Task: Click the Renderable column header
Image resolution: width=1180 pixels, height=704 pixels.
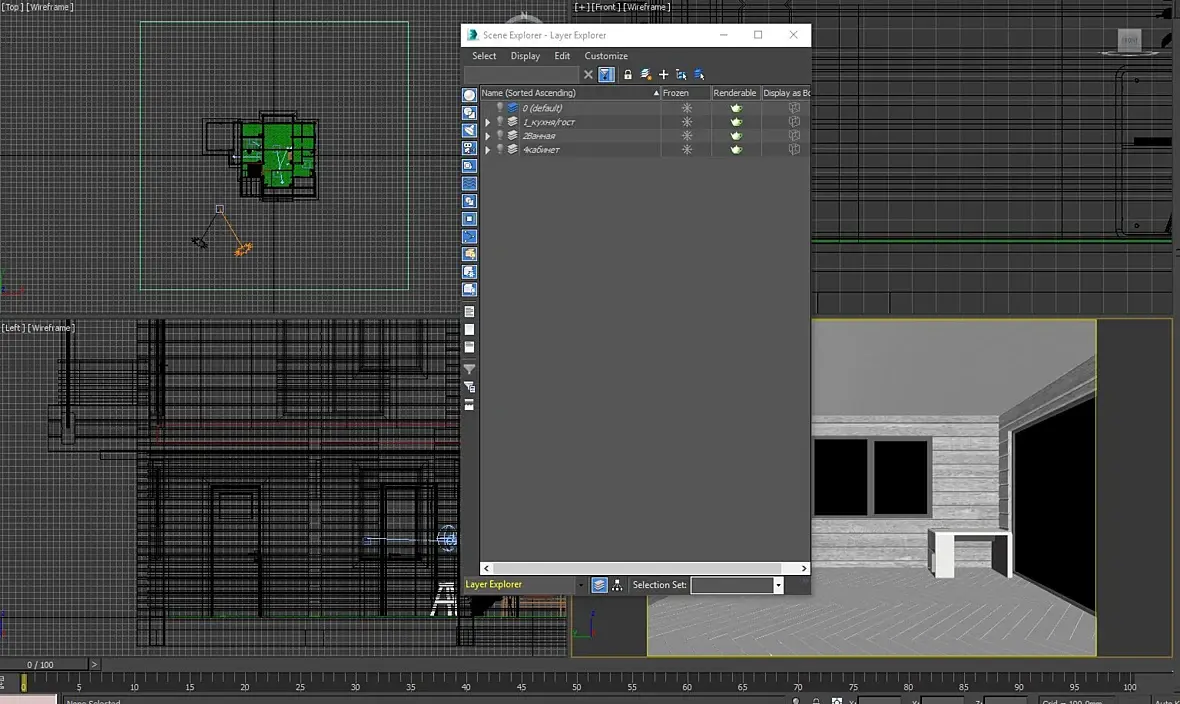Action: (735, 93)
